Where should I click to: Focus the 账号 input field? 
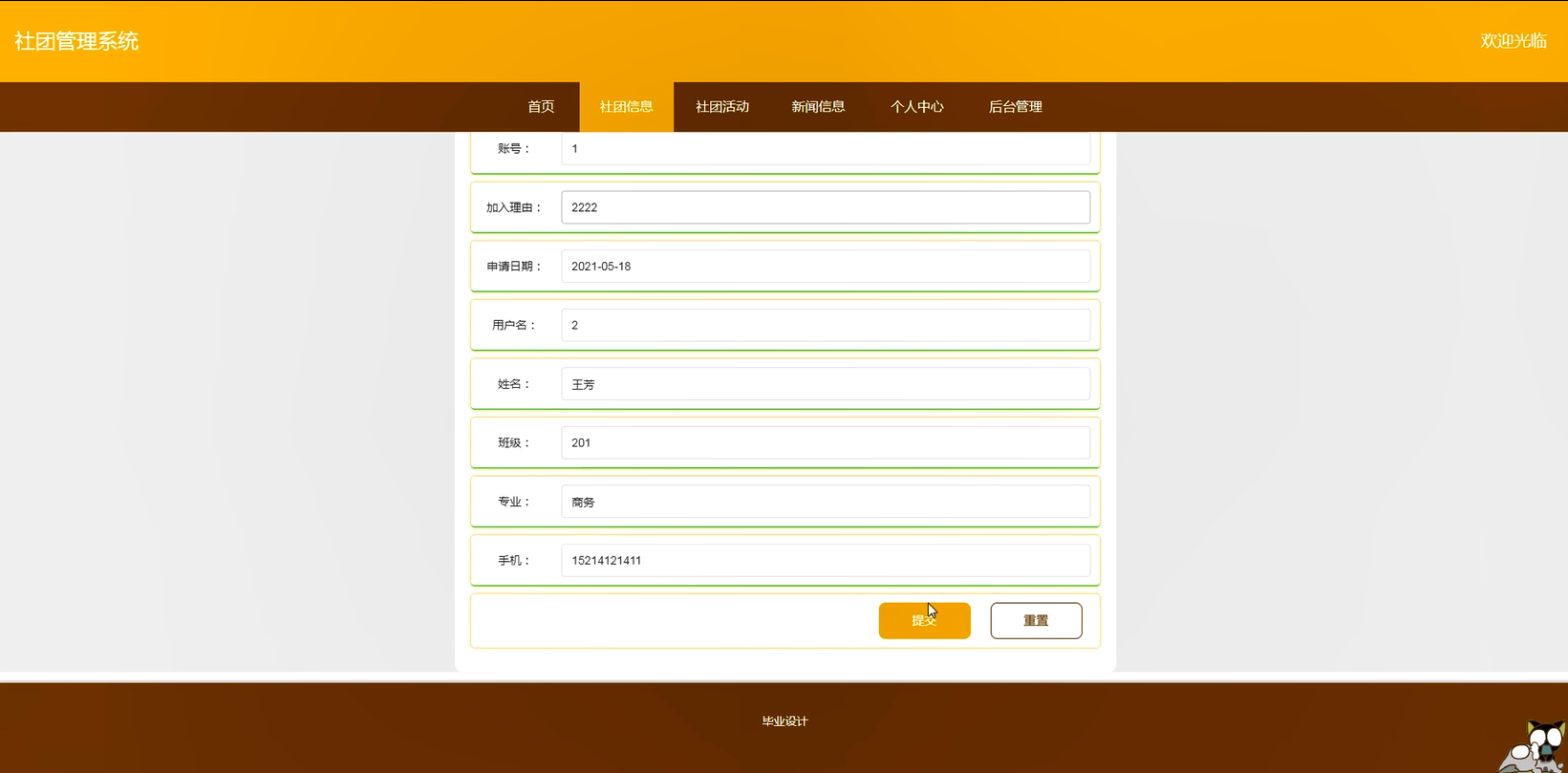point(825,149)
